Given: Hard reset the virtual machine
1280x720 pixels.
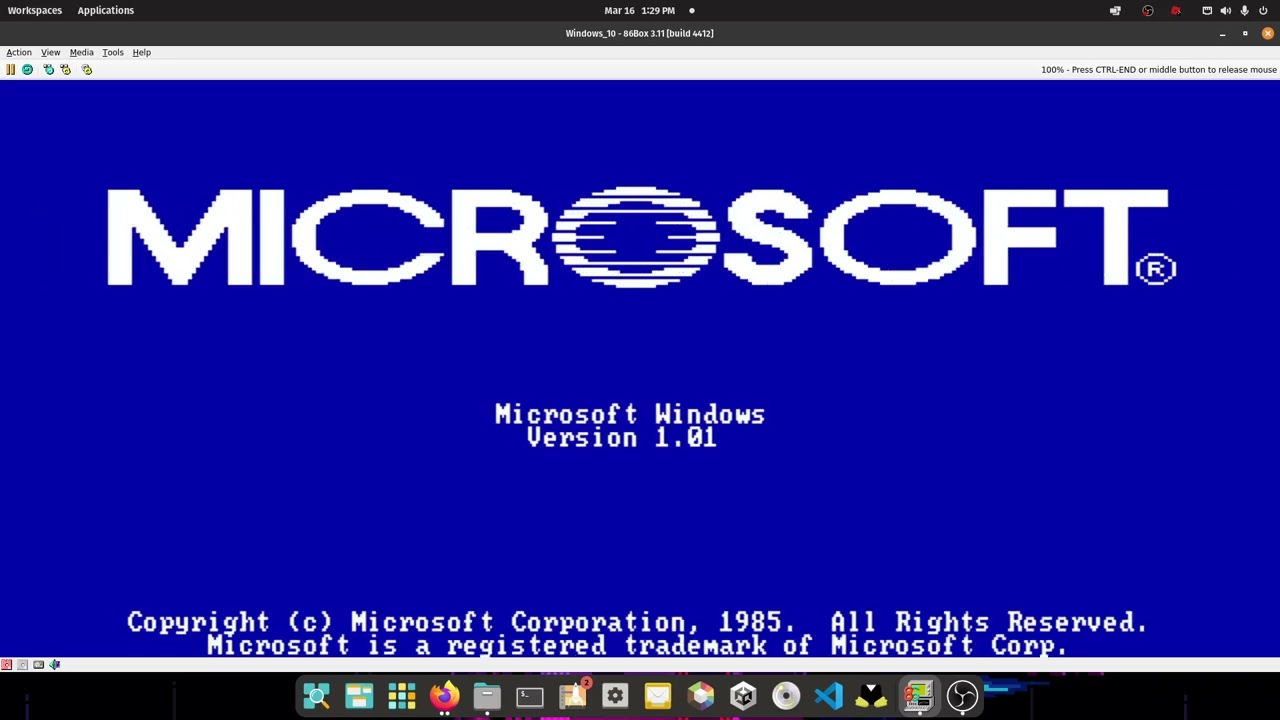Looking at the screenshot, I should [27, 69].
